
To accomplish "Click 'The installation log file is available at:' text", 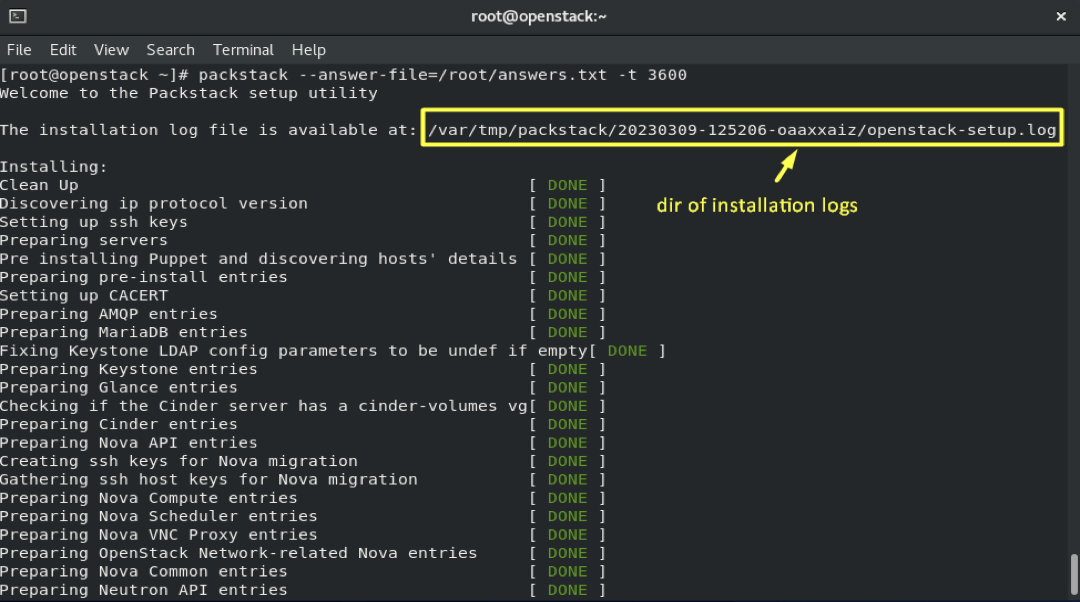I will pyautogui.click(x=208, y=129).
